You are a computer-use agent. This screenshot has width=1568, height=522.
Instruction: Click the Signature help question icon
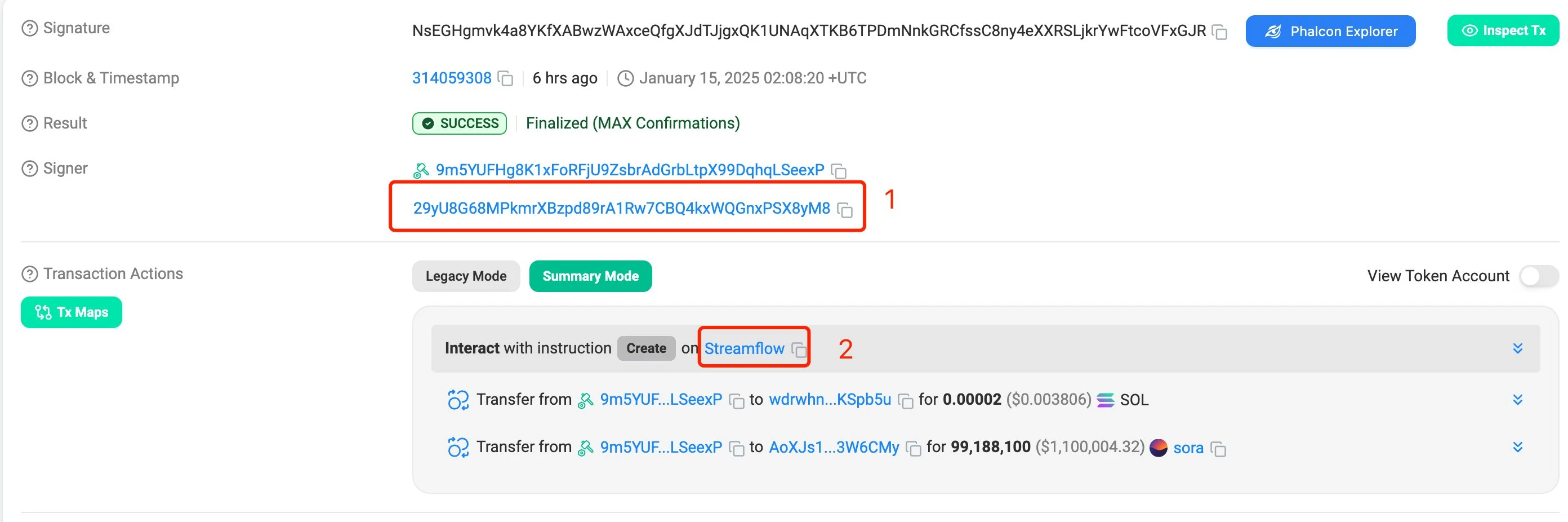[x=29, y=29]
